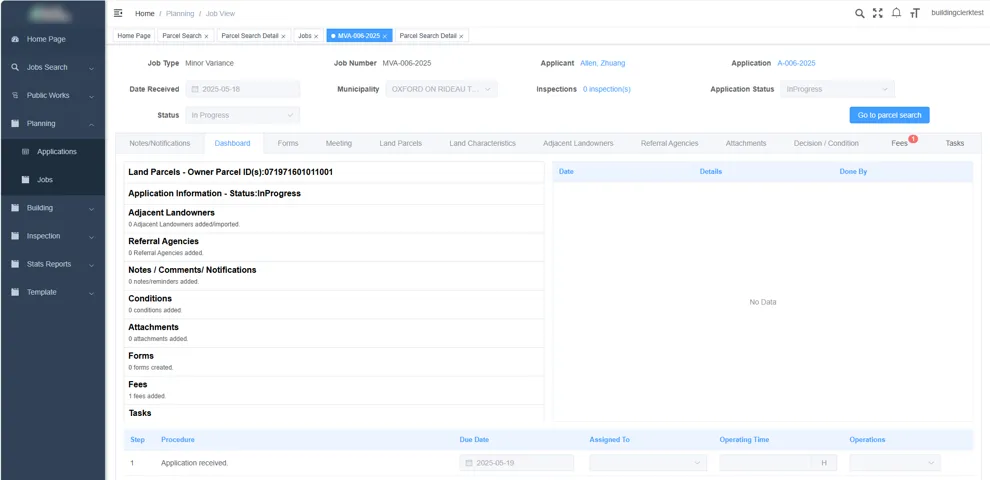The height and width of the screenshot is (480, 990).
Task: Open the Application Status dropdown
Action: (837, 90)
